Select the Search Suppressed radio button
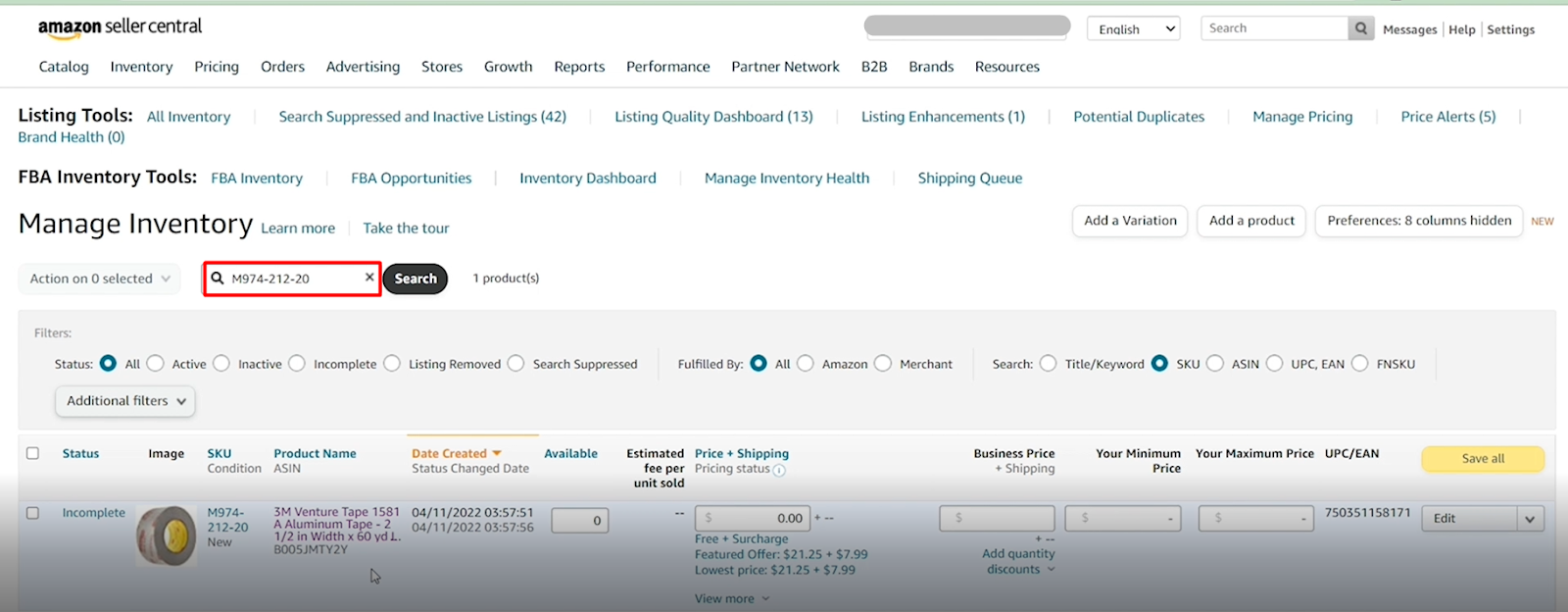Image resolution: width=1568 pixels, height=612 pixels. click(x=516, y=364)
